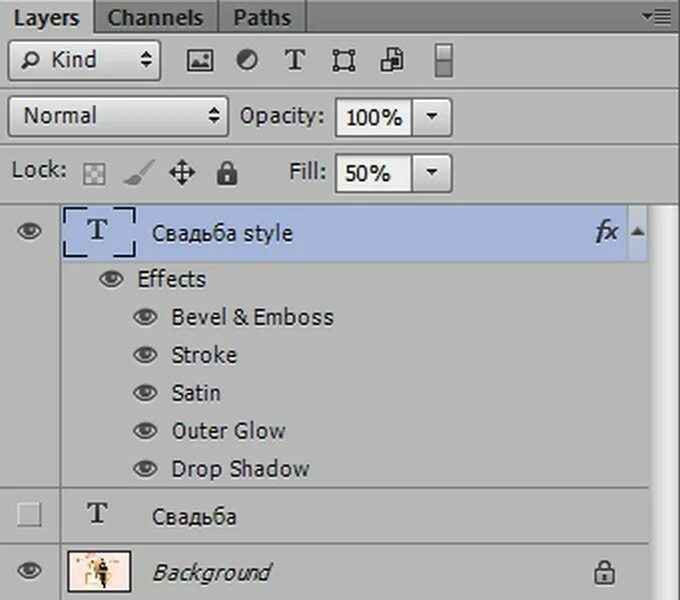Click the Lock all padlock icon
Viewport: 680px width, 600px height.
227,174
